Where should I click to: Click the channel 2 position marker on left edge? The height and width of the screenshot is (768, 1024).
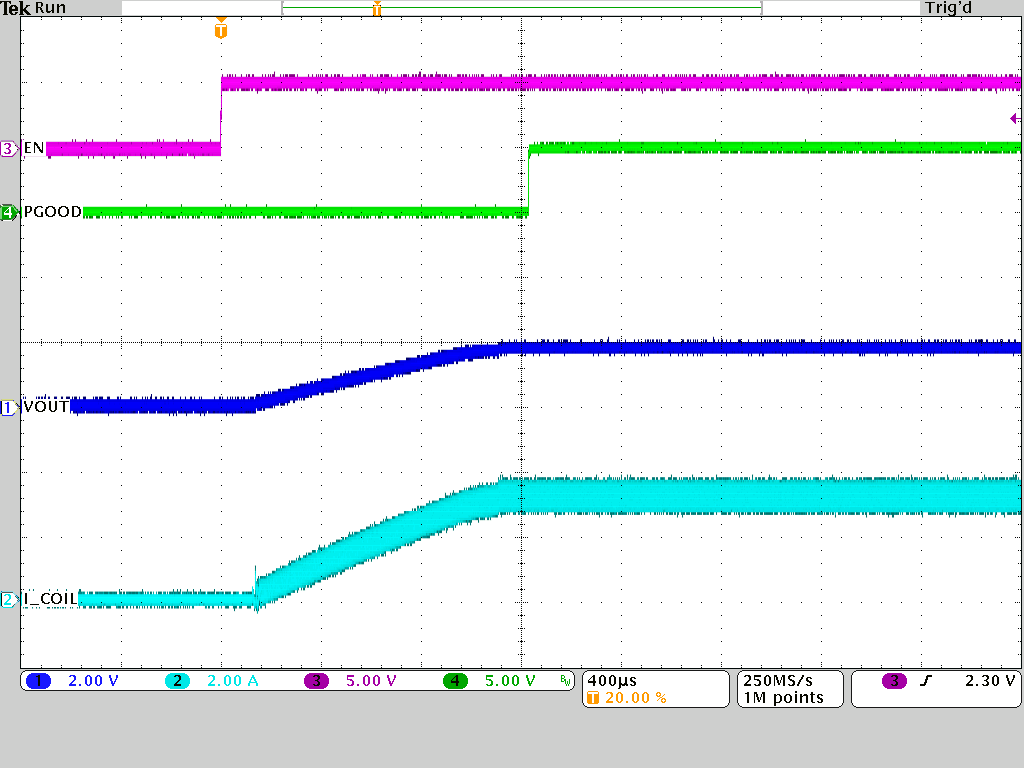[x=8, y=597]
